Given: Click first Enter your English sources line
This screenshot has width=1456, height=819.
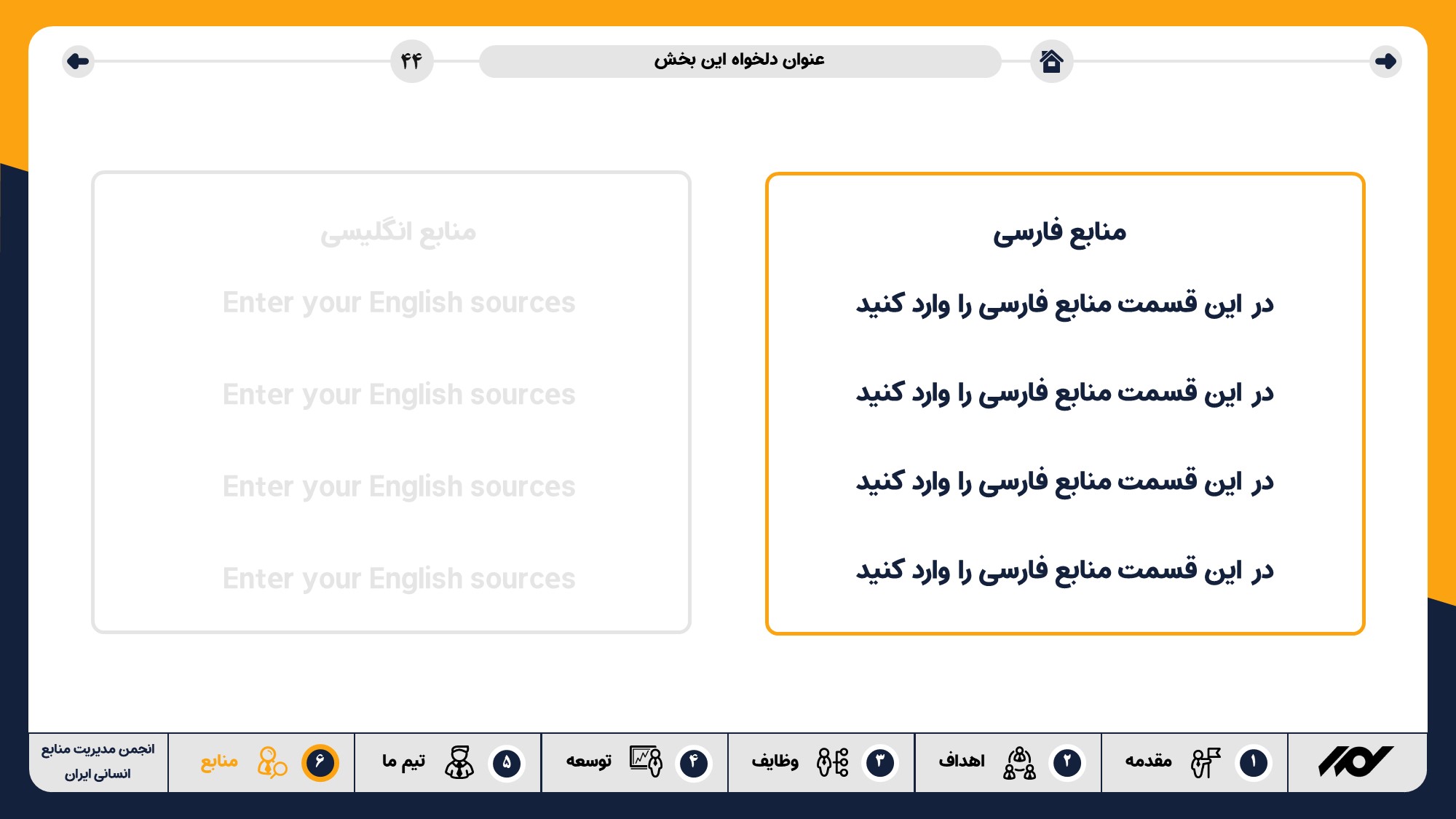Looking at the screenshot, I should [399, 303].
